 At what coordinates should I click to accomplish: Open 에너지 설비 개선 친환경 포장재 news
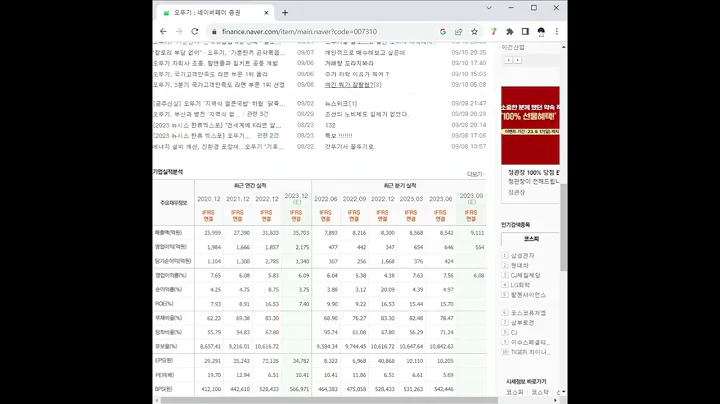(219, 146)
